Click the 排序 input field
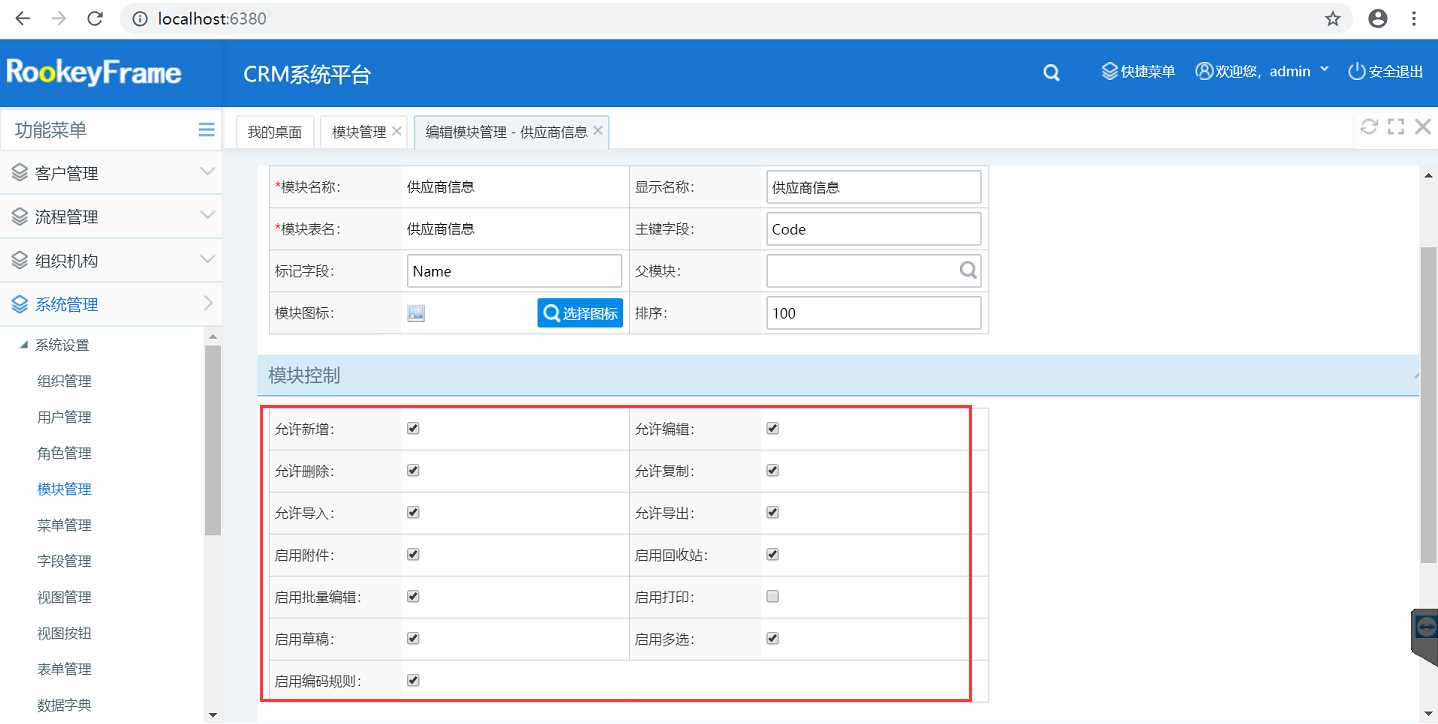Viewport: 1438px width, 724px height. tap(874, 313)
